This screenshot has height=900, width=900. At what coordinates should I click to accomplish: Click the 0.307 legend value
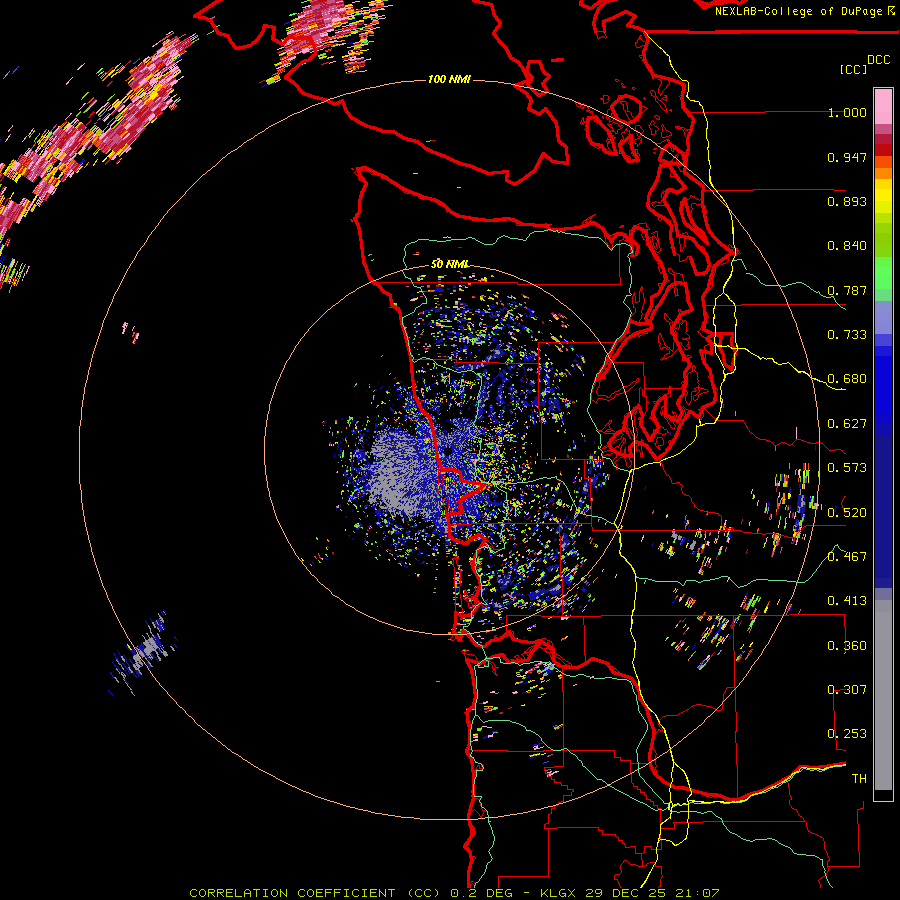click(847, 689)
